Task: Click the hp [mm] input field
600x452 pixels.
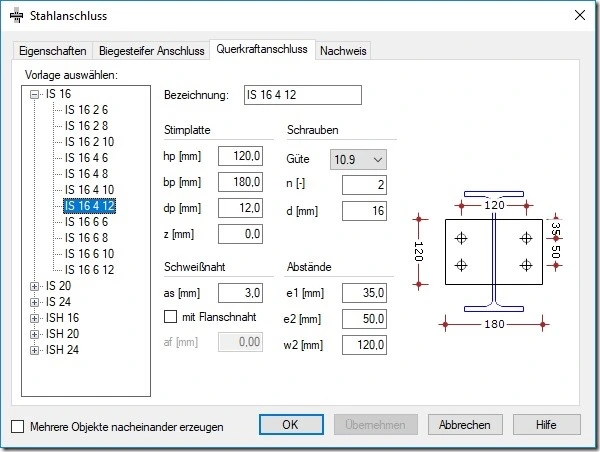Action: tap(240, 156)
